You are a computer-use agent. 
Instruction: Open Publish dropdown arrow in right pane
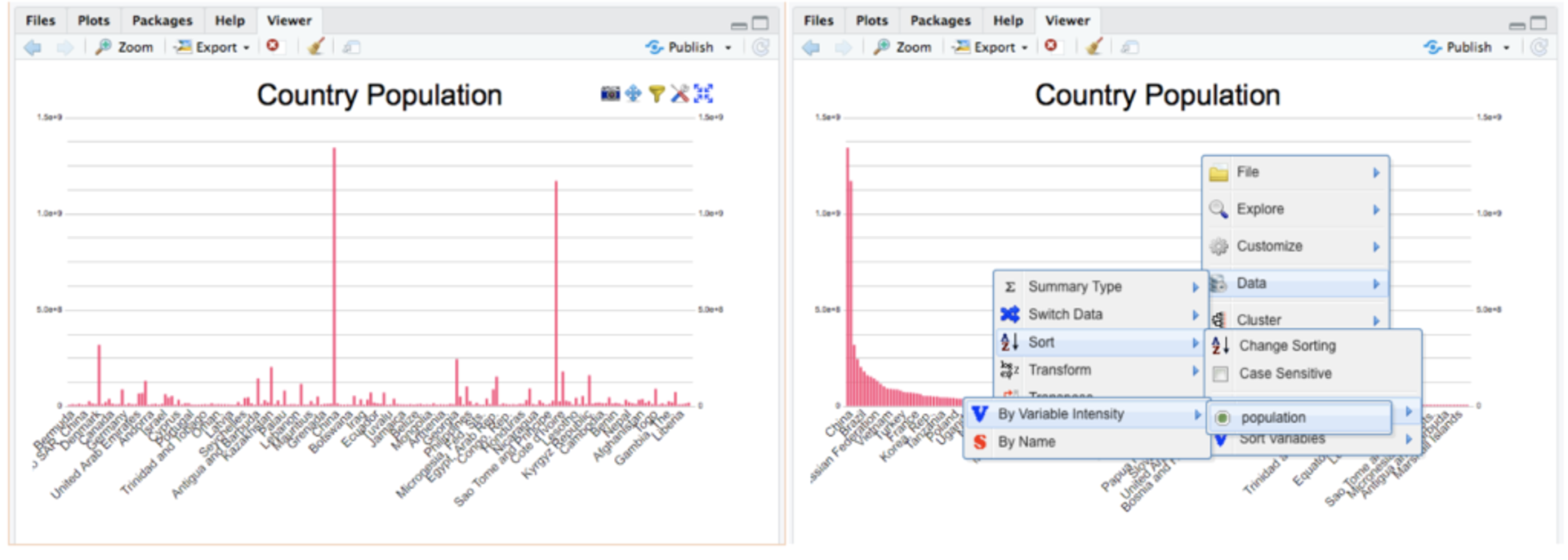point(1507,48)
